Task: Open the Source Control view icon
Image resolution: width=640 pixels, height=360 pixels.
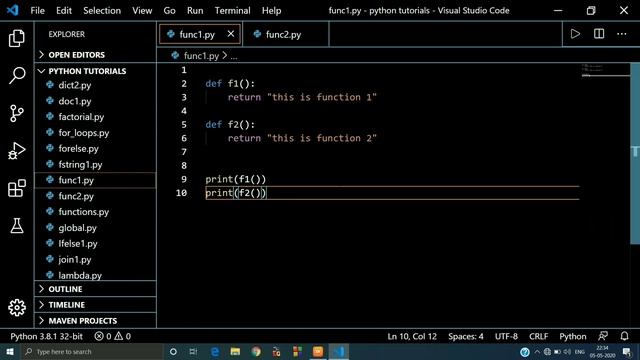Action: coord(17,113)
